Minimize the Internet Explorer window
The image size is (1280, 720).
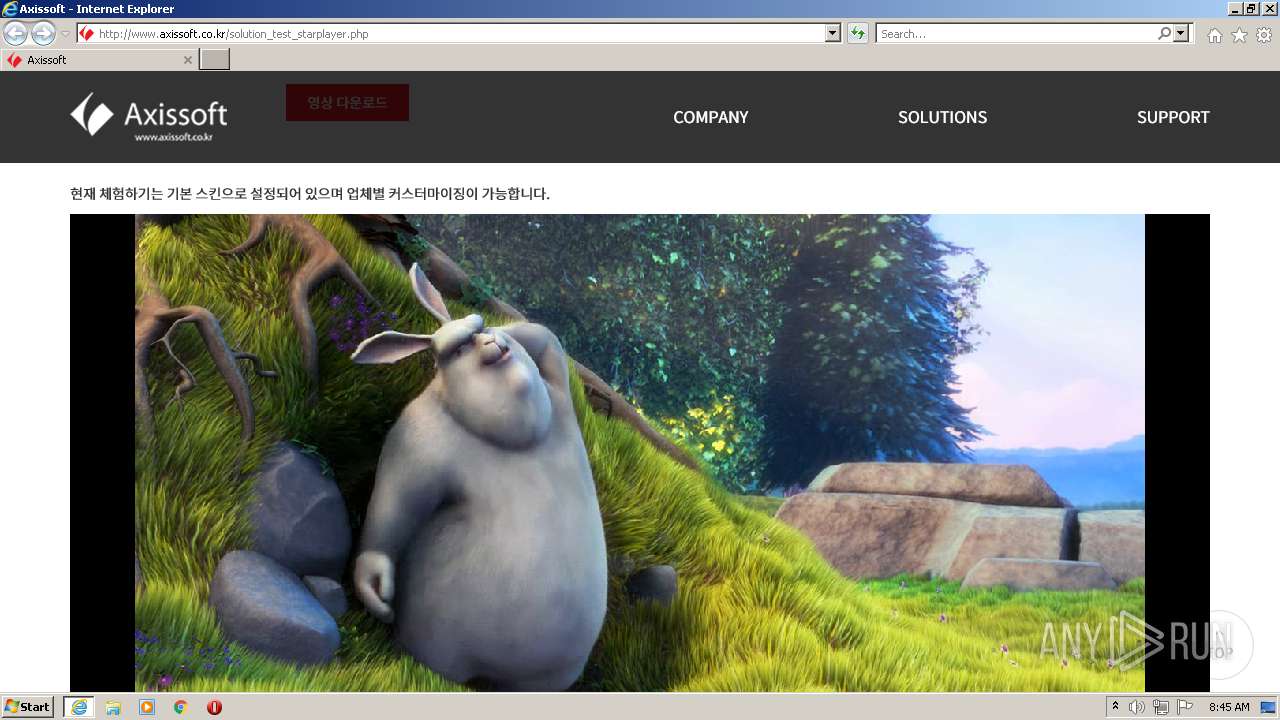point(1234,8)
